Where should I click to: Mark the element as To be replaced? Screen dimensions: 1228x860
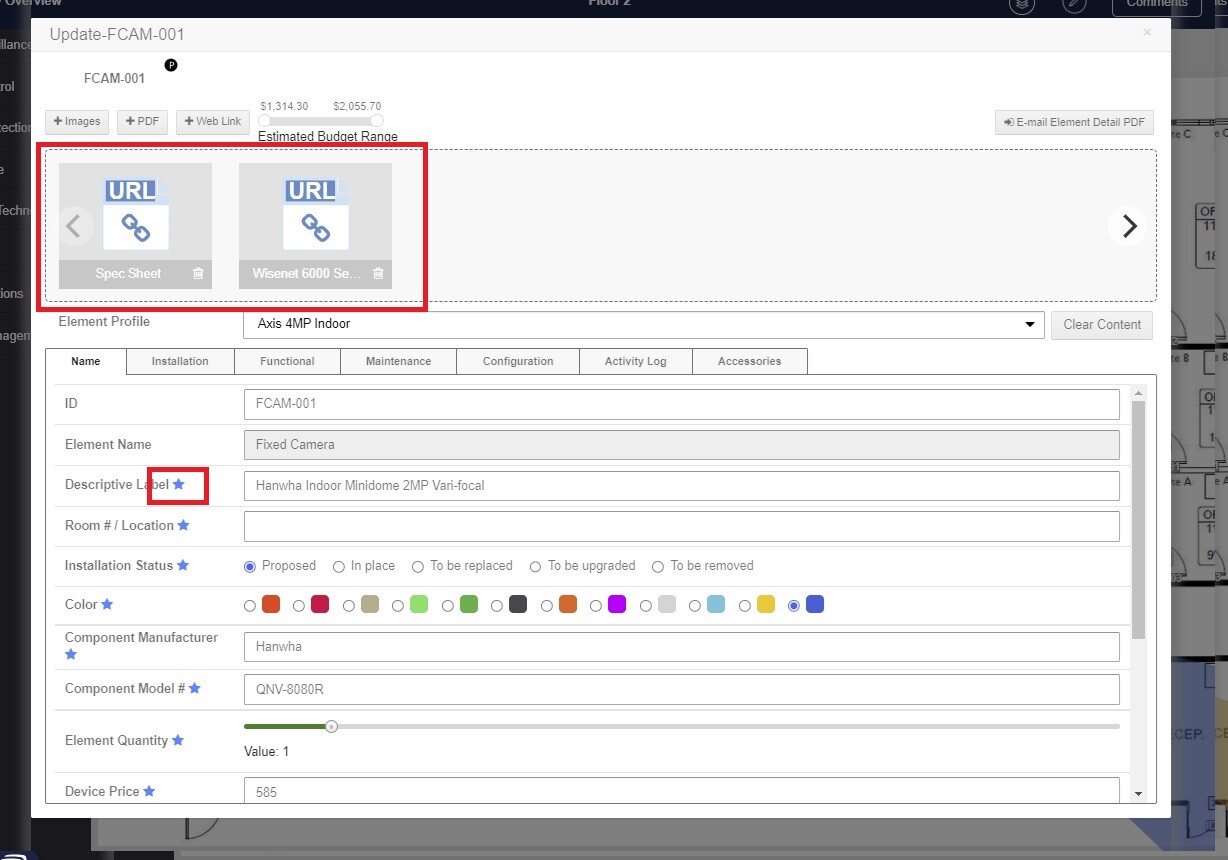click(417, 565)
